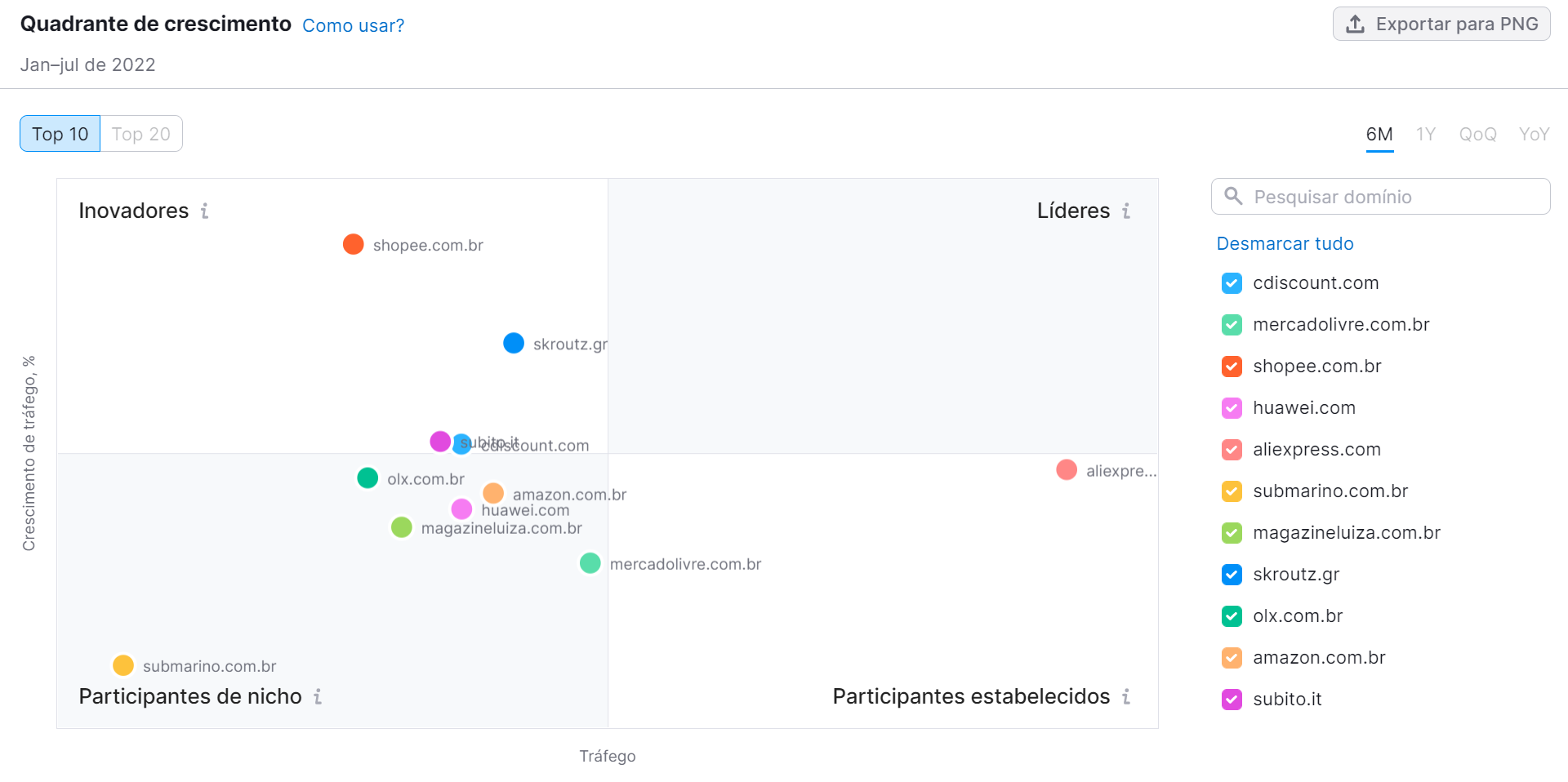
Task: Open the Como usar? link
Action: [353, 25]
